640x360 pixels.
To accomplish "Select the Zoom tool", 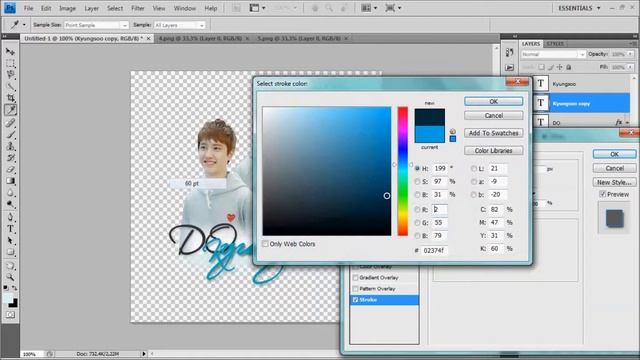I will (10, 278).
